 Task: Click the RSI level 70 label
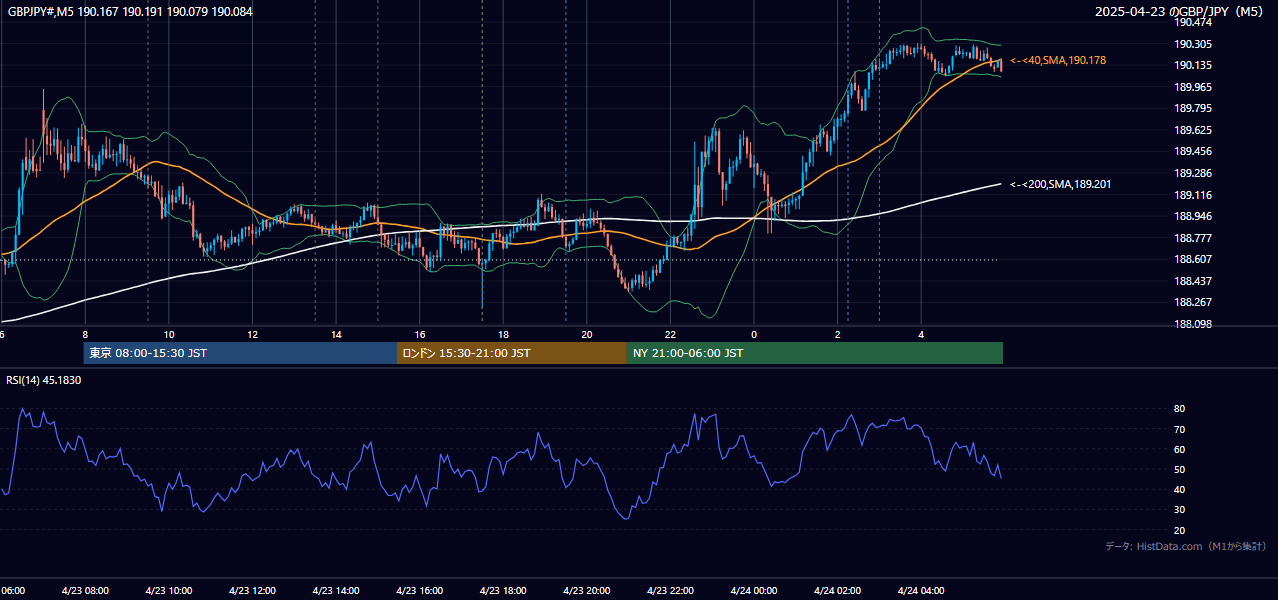pyautogui.click(x=1180, y=429)
